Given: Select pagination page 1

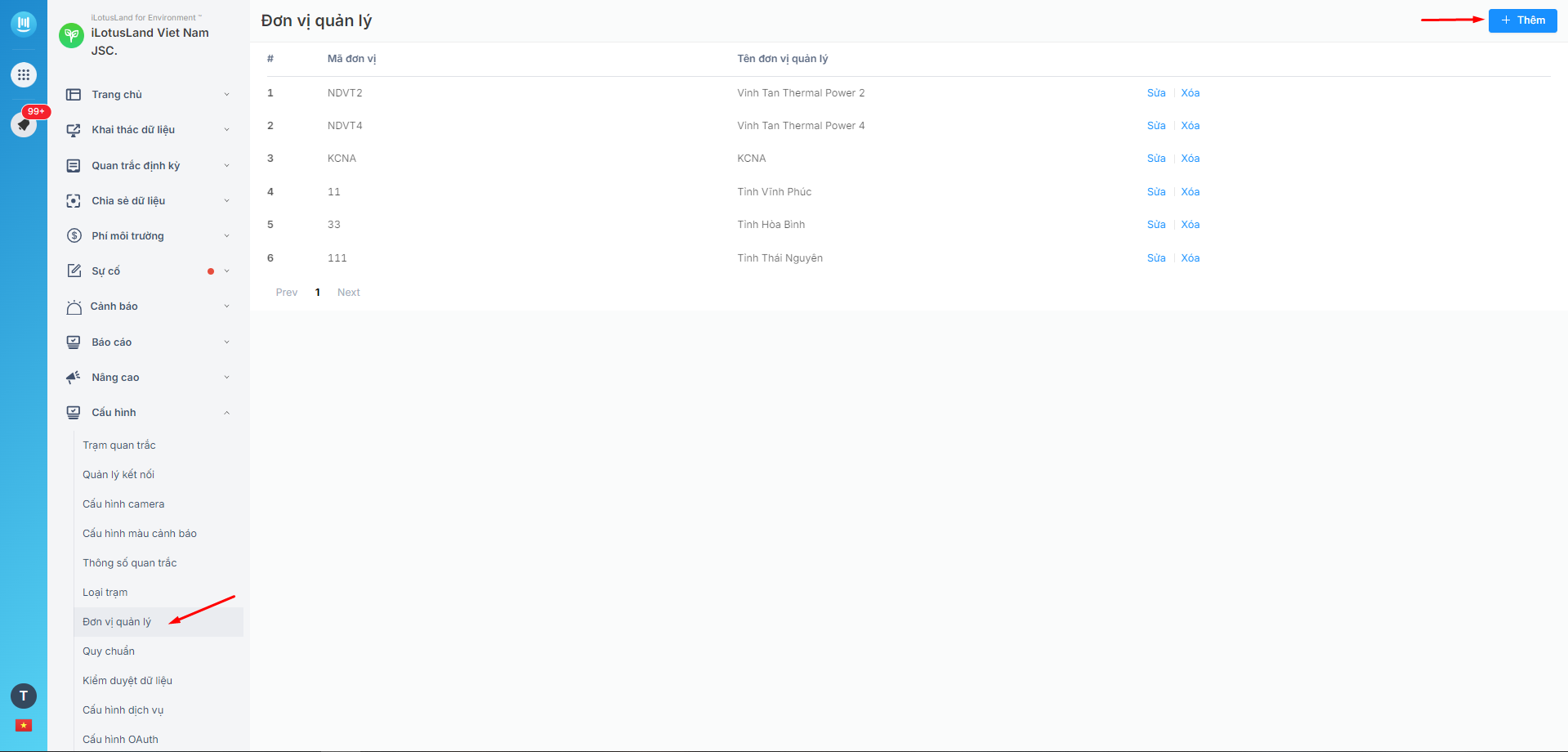Looking at the screenshot, I should pyautogui.click(x=318, y=293).
